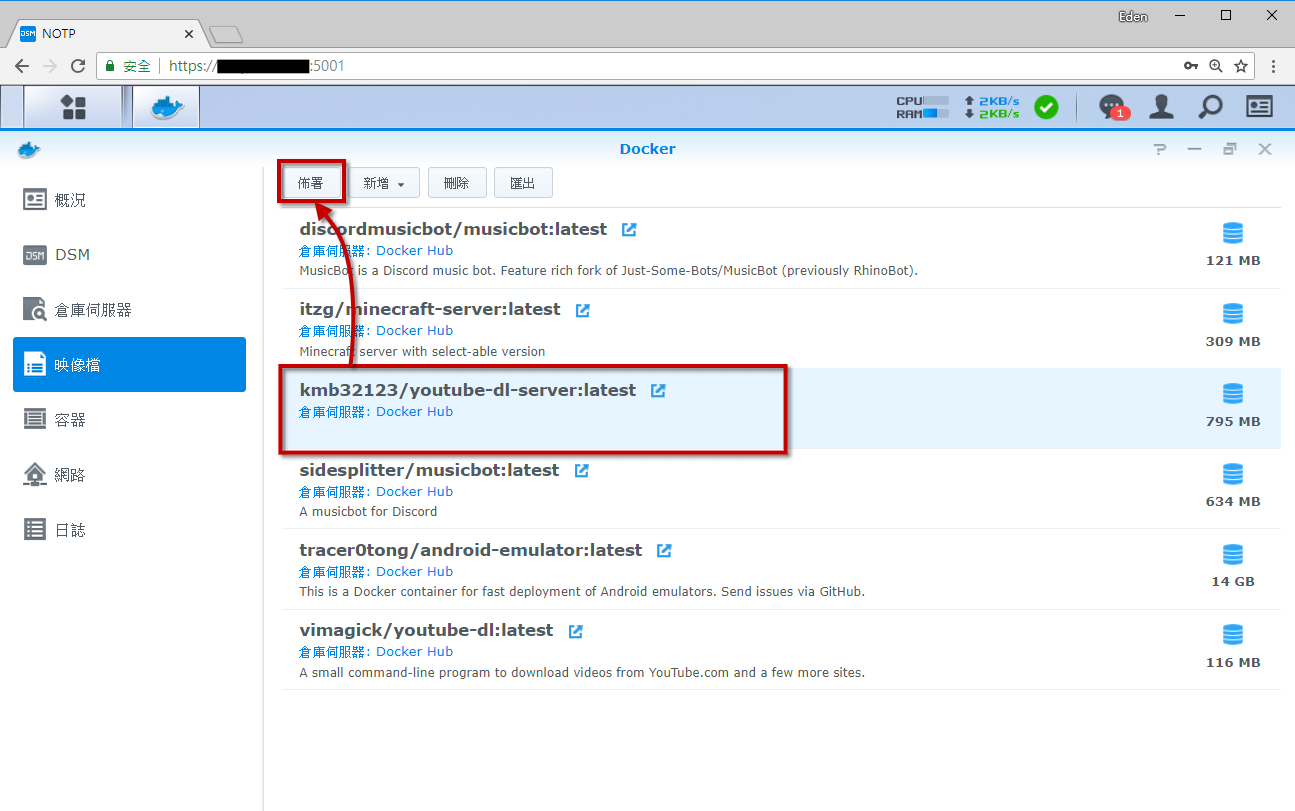Image resolution: width=1295 pixels, height=811 pixels.
Task: Click the saved password key icon
Action: click(1190, 66)
